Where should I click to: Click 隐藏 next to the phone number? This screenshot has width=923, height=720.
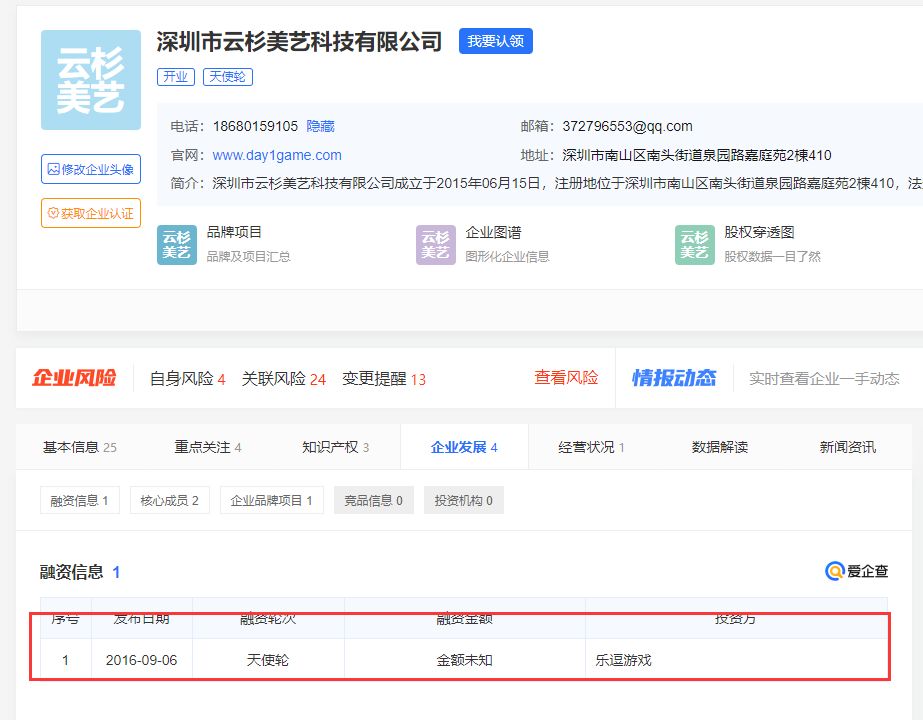pyautogui.click(x=320, y=126)
